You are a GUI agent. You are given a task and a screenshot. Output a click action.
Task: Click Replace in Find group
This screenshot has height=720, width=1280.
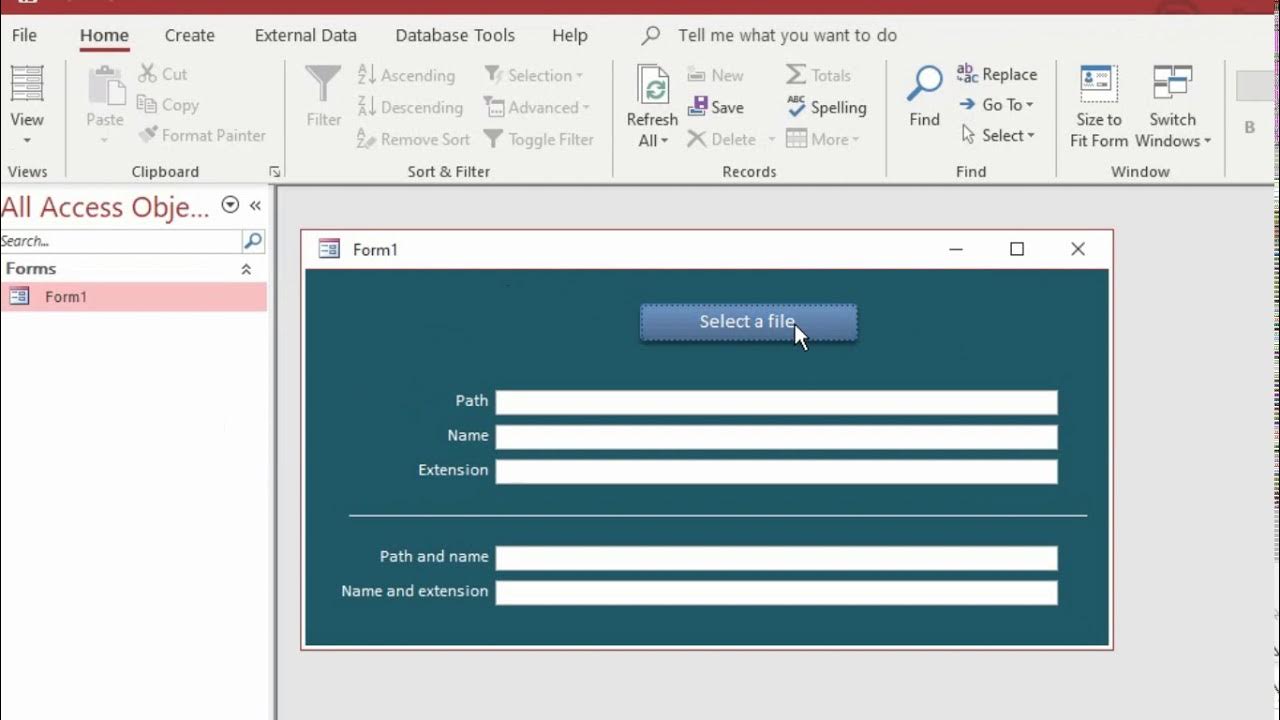(x=997, y=74)
